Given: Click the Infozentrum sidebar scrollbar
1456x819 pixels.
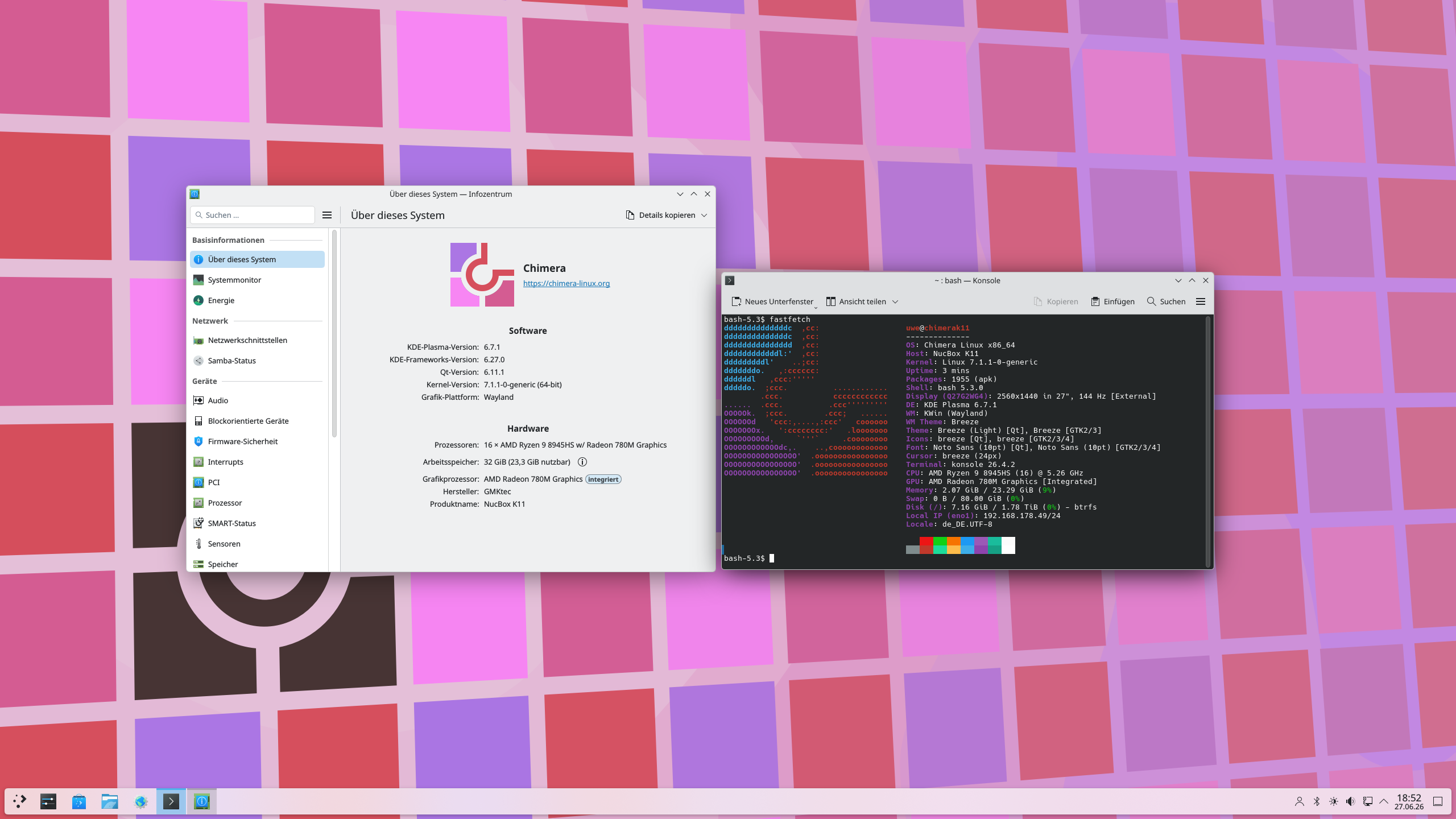Looking at the screenshot, I should pos(334,334).
